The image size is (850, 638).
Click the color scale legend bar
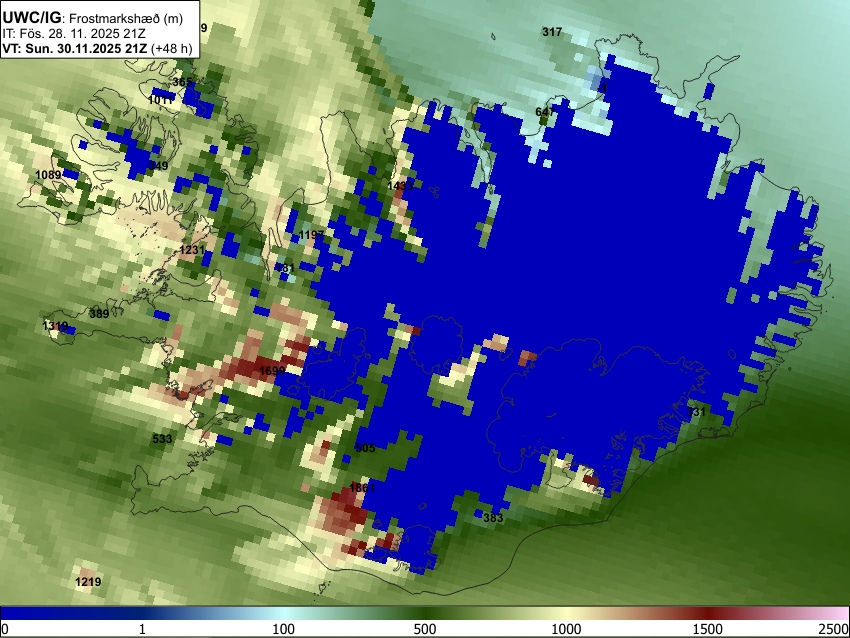point(425,613)
